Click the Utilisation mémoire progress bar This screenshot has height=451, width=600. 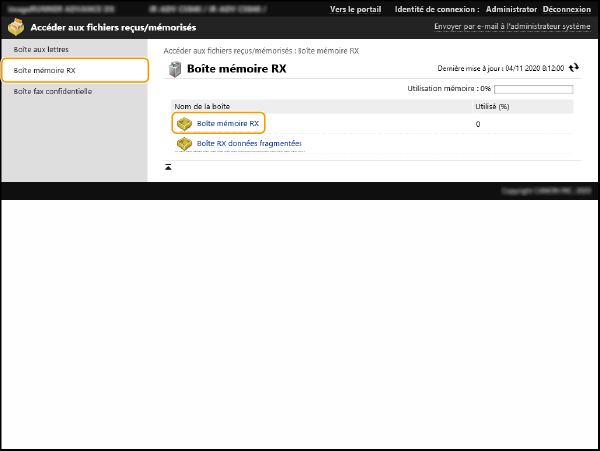[534, 89]
